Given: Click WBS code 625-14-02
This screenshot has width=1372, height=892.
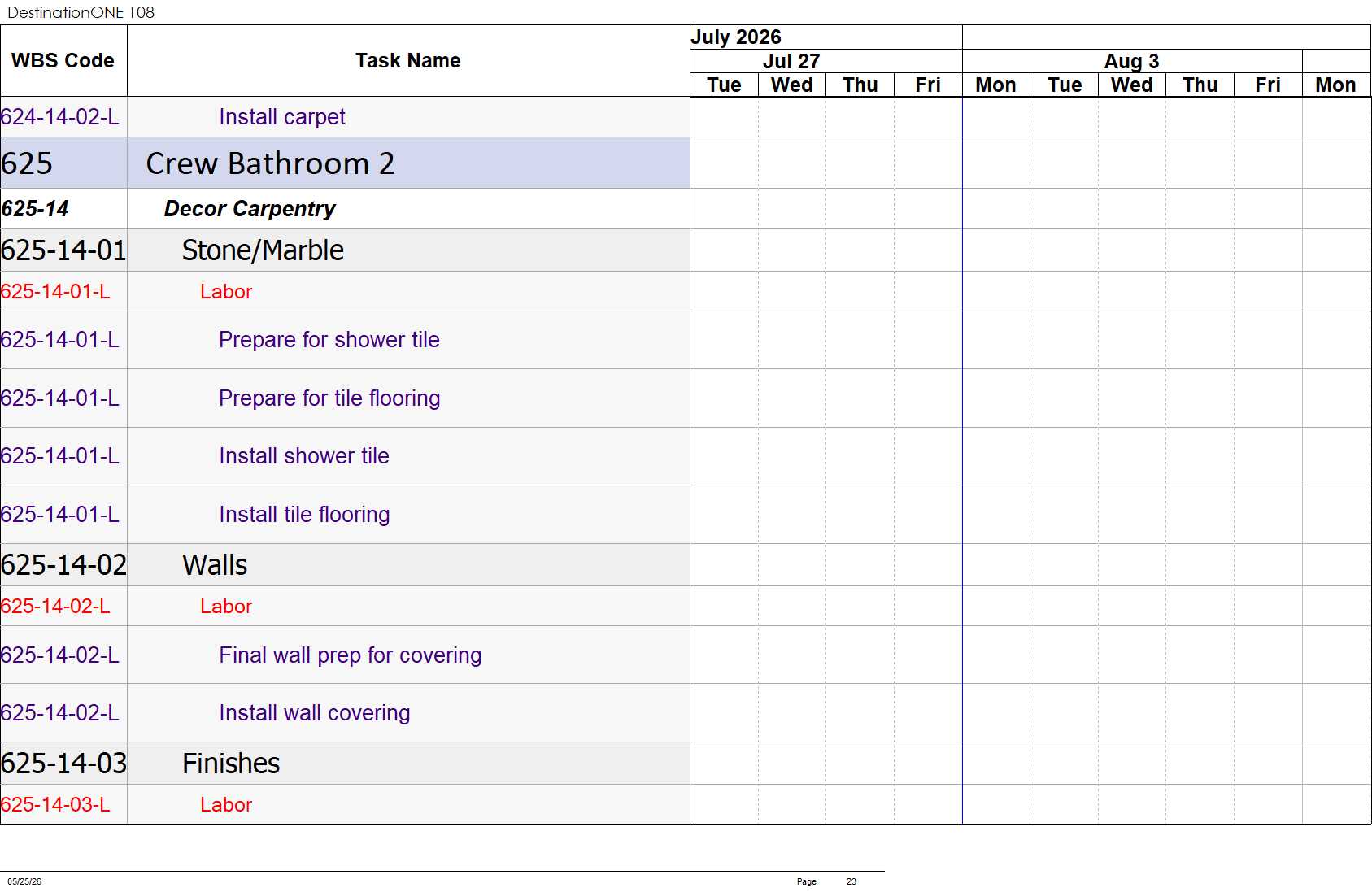Looking at the screenshot, I should click(63, 565).
